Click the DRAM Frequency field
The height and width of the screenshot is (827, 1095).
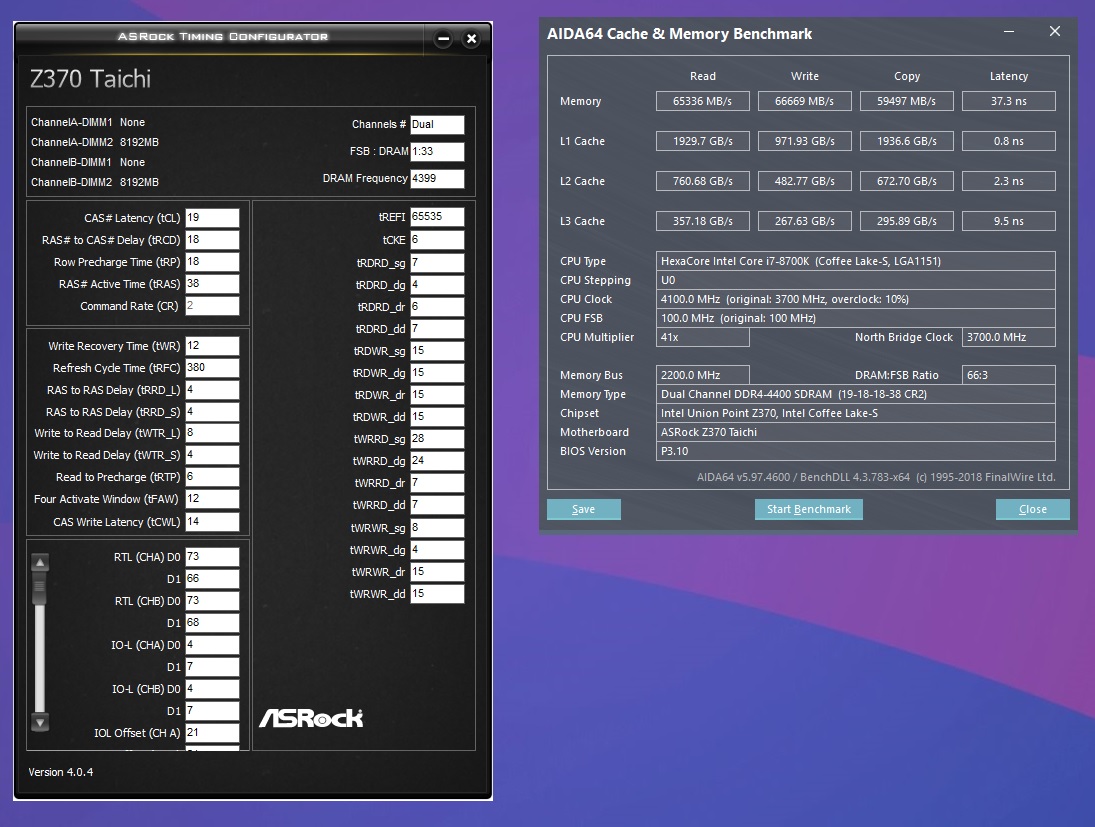pyautogui.click(x=437, y=179)
